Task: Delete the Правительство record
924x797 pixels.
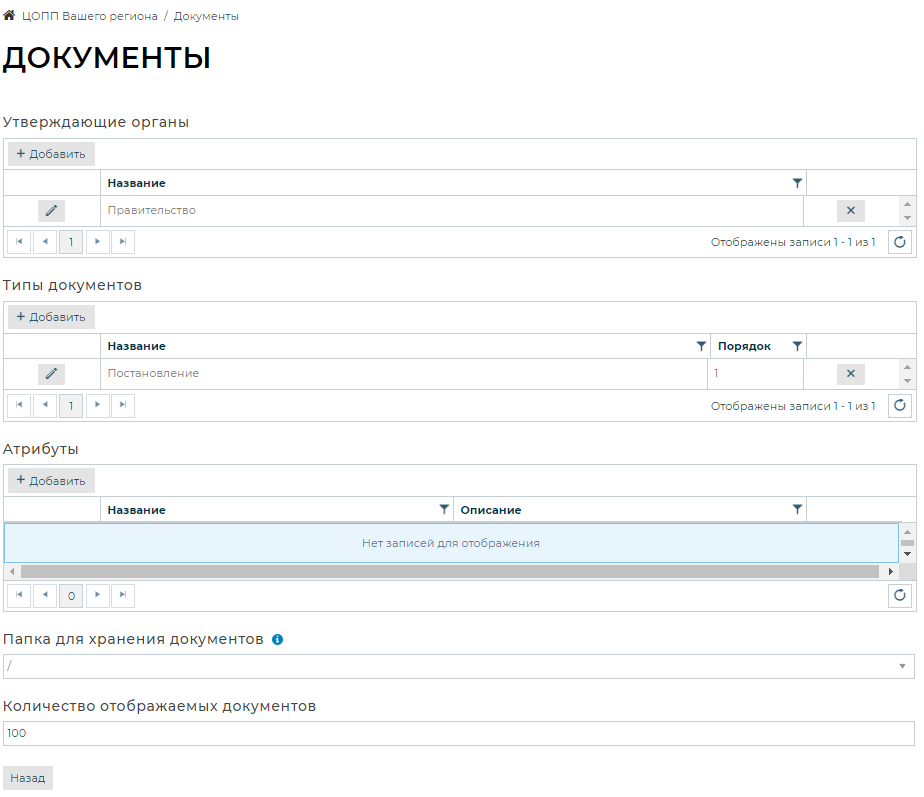Action: (850, 211)
